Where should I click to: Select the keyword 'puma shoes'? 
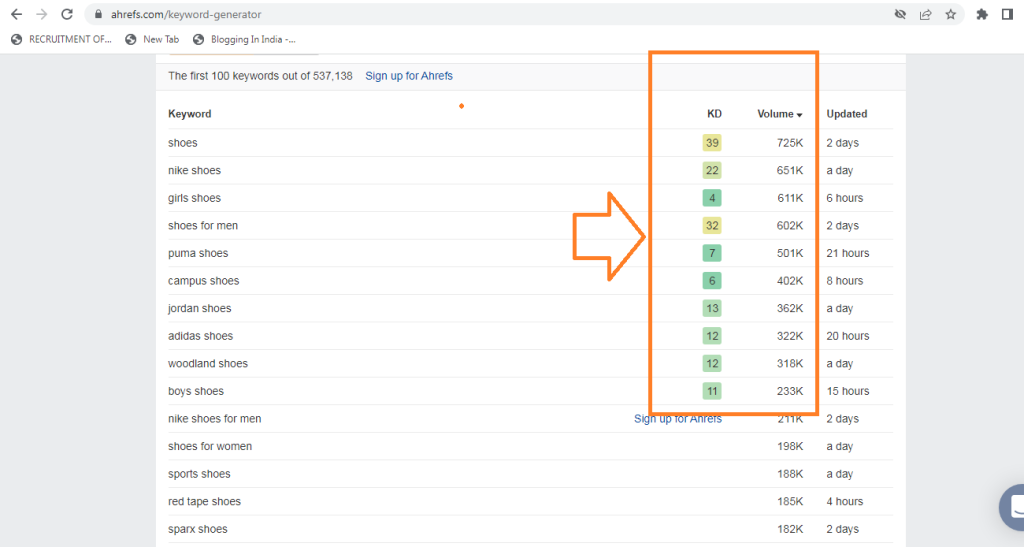[x=198, y=253]
